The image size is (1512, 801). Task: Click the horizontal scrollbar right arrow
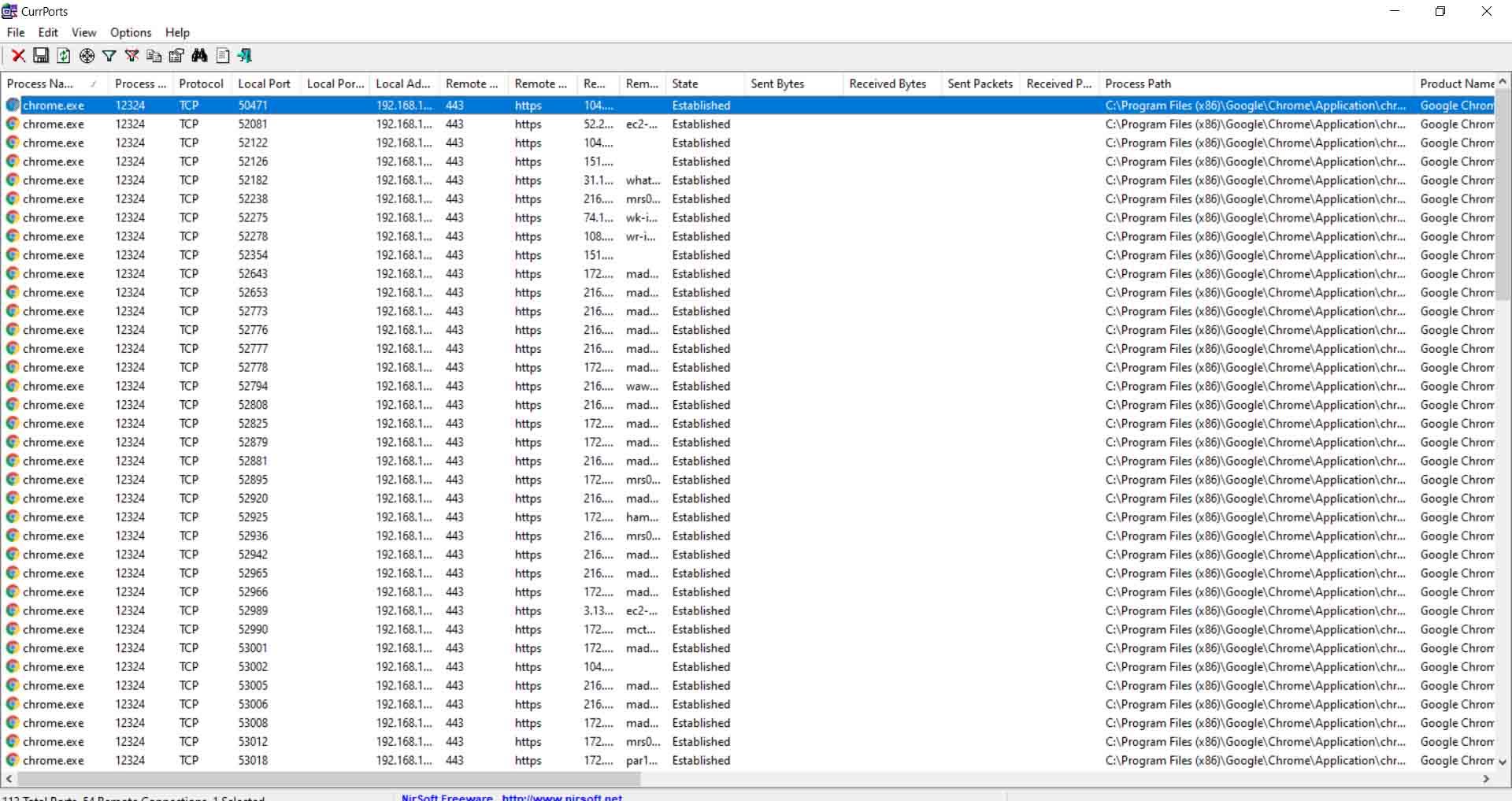1487,778
